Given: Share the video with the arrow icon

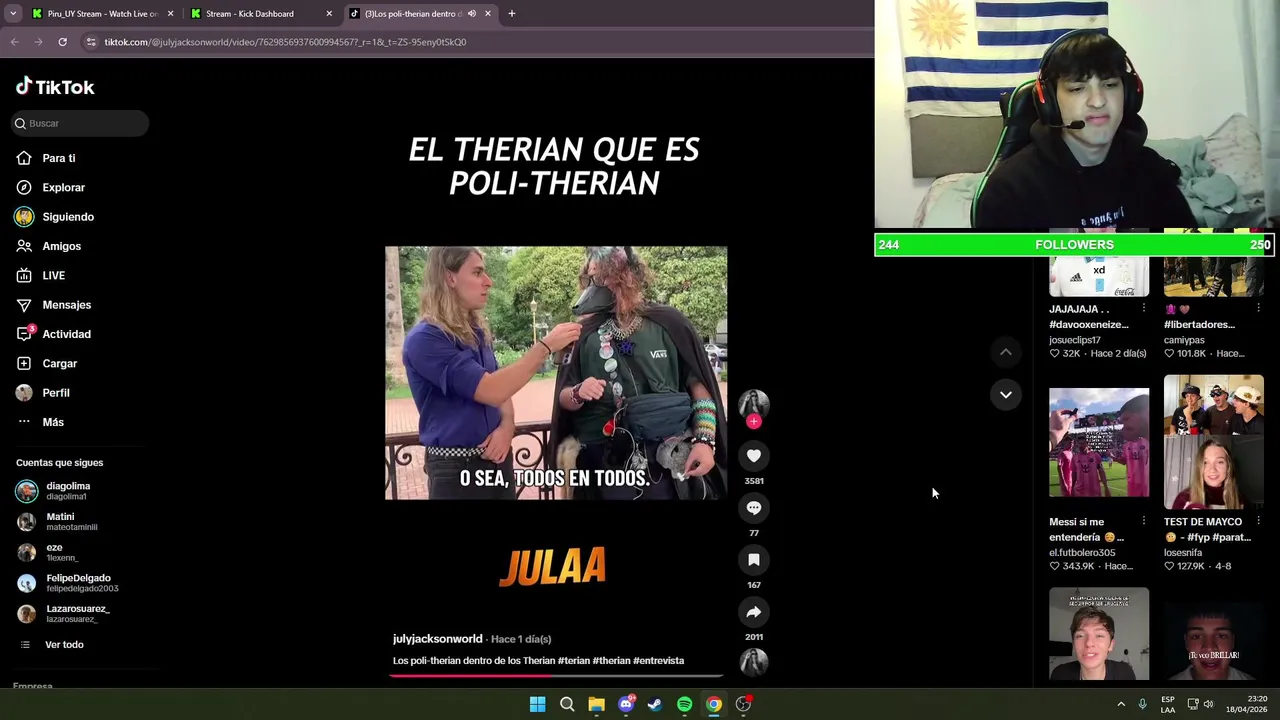Looking at the screenshot, I should [x=754, y=612].
